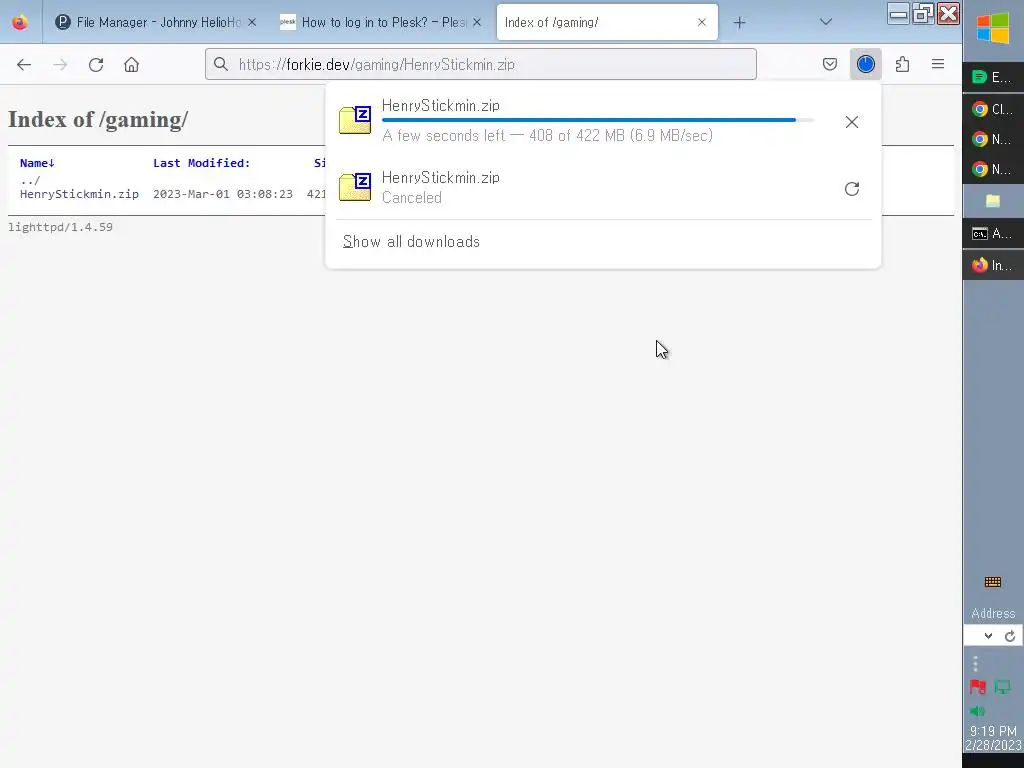The height and width of the screenshot is (768, 1024).
Task: Switch to the second Chrome taskbar window
Action: click(993, 139)
